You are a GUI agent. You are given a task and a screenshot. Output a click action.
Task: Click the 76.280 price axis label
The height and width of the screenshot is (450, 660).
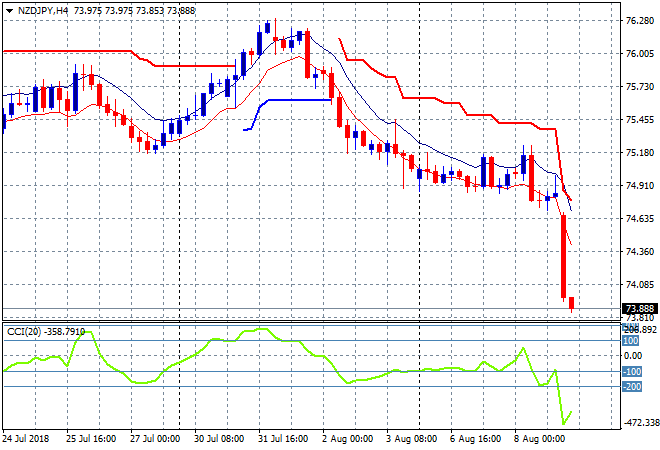pyautogui.click(x=637, y=20)
